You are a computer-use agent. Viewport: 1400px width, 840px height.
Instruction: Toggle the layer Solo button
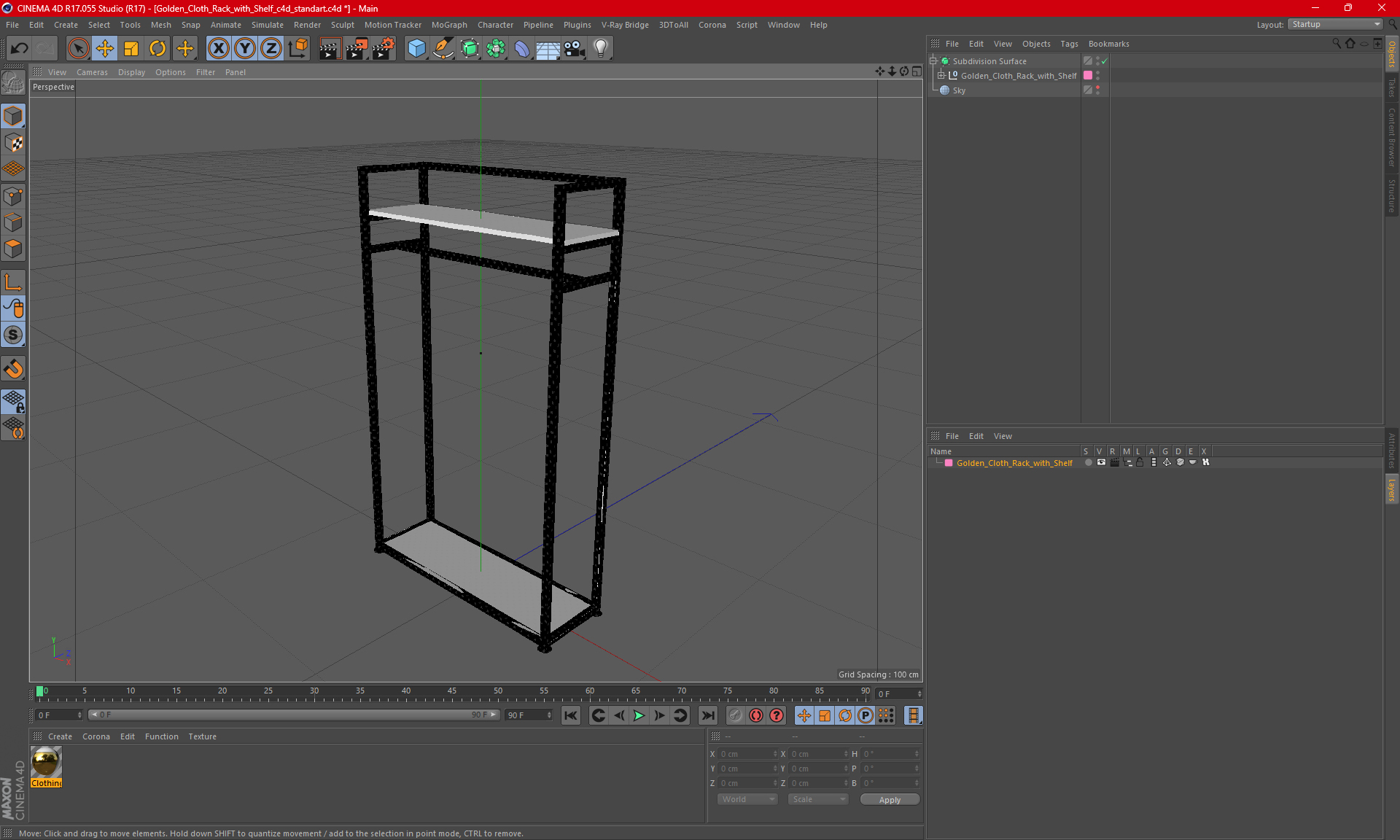coord(1088,462)
